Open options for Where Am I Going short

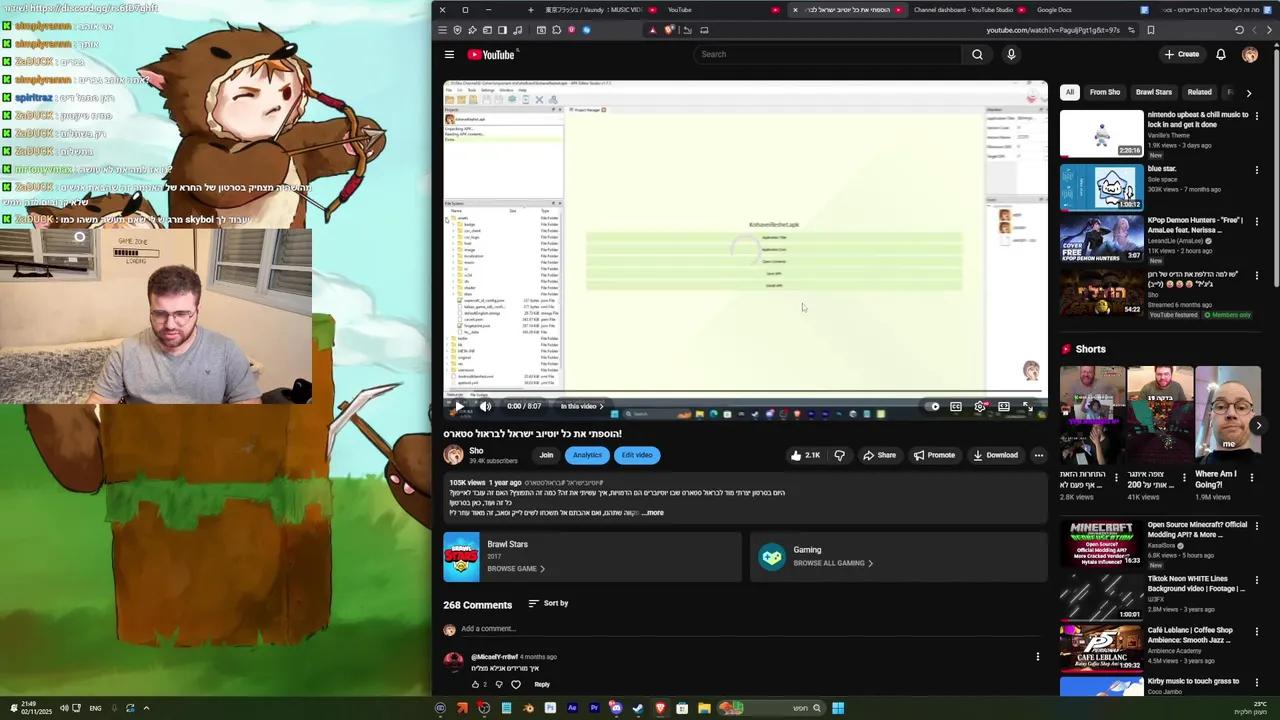point(1252,478)
